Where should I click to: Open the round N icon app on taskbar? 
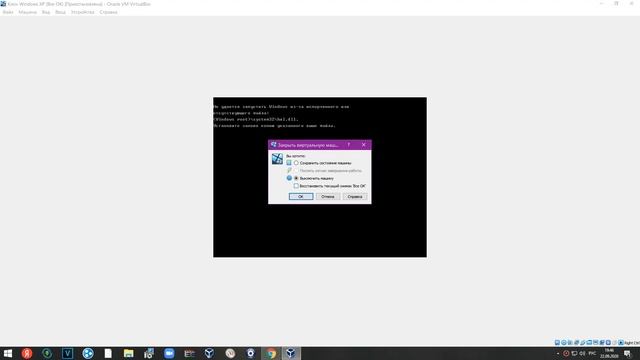(230, 353)
